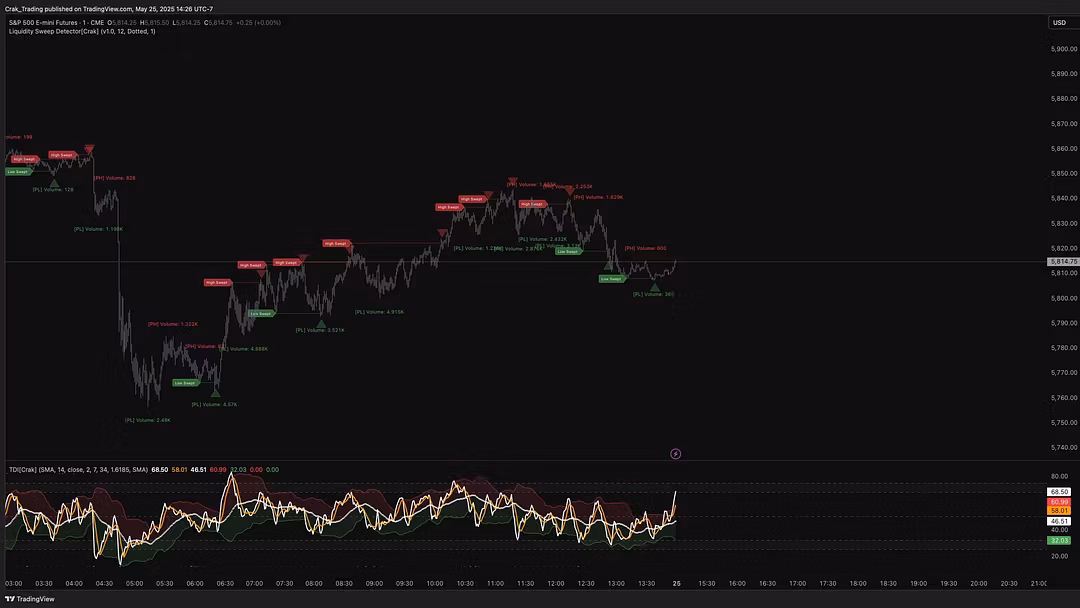This screenshot has height=608, width=1080.
Task: Click green triangle above [PL] Volume: 361
Action: click(x=655, y=287)
